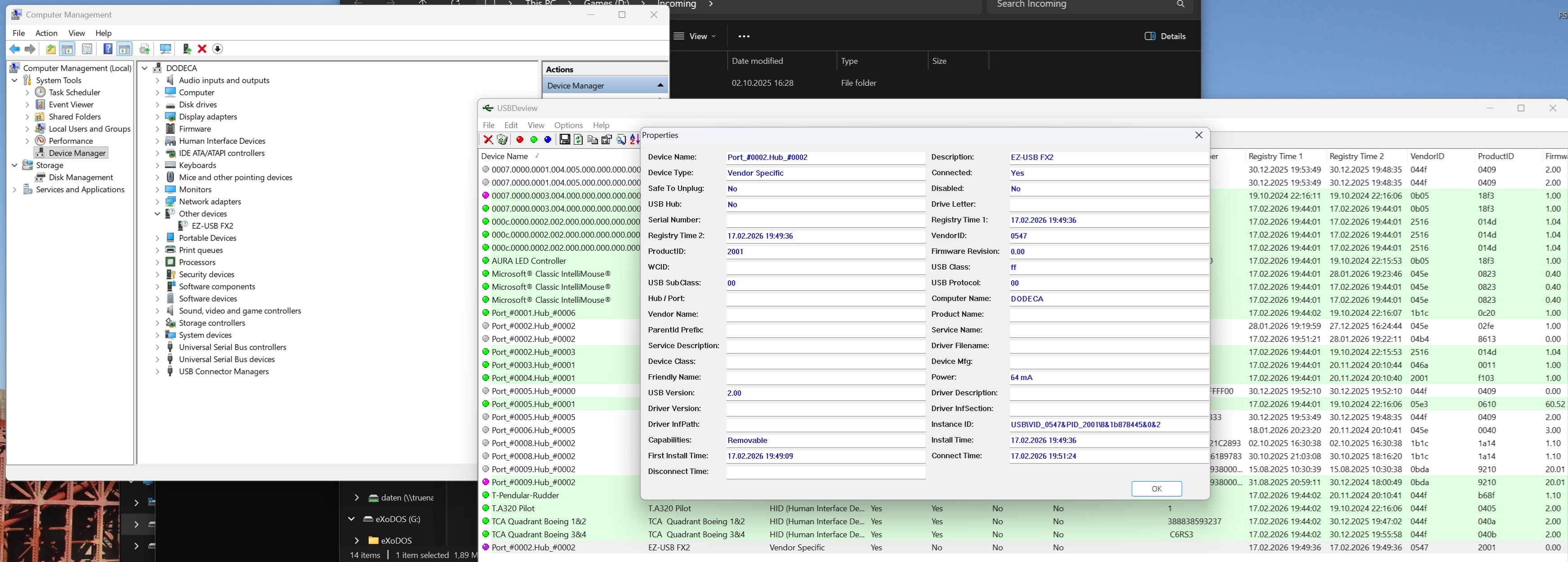Click OK in the Properties dialog
Screen dimensions: 1568x562
(1156, 488)
